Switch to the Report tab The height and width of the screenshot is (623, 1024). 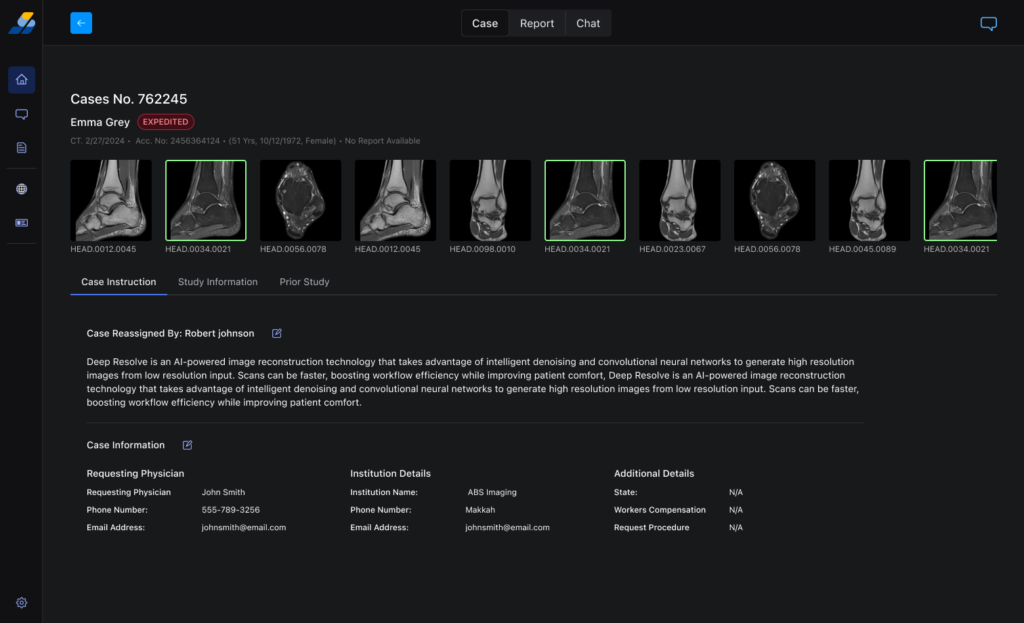coord(537,23)
